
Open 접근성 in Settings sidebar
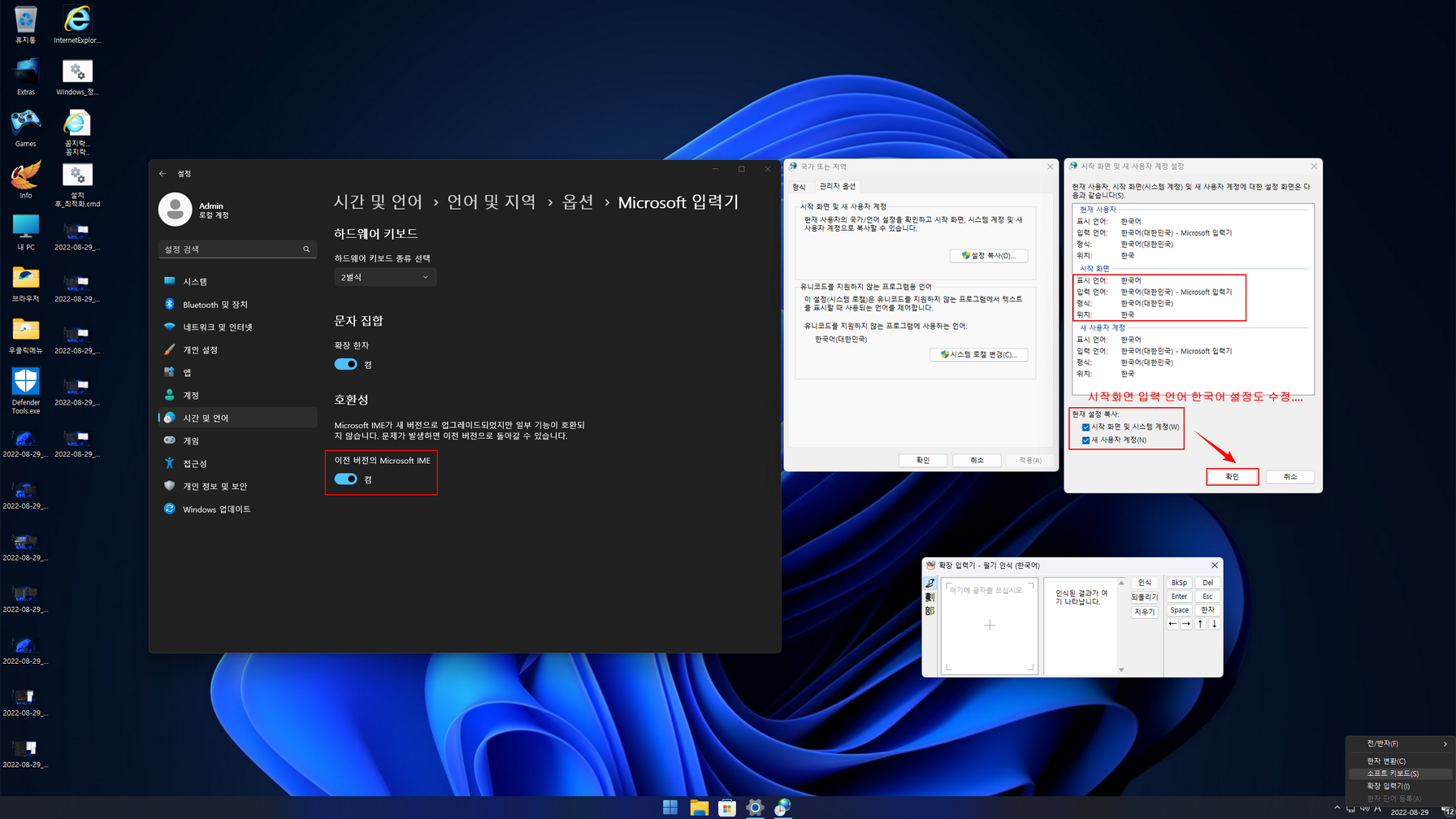(x=237, y=463)
